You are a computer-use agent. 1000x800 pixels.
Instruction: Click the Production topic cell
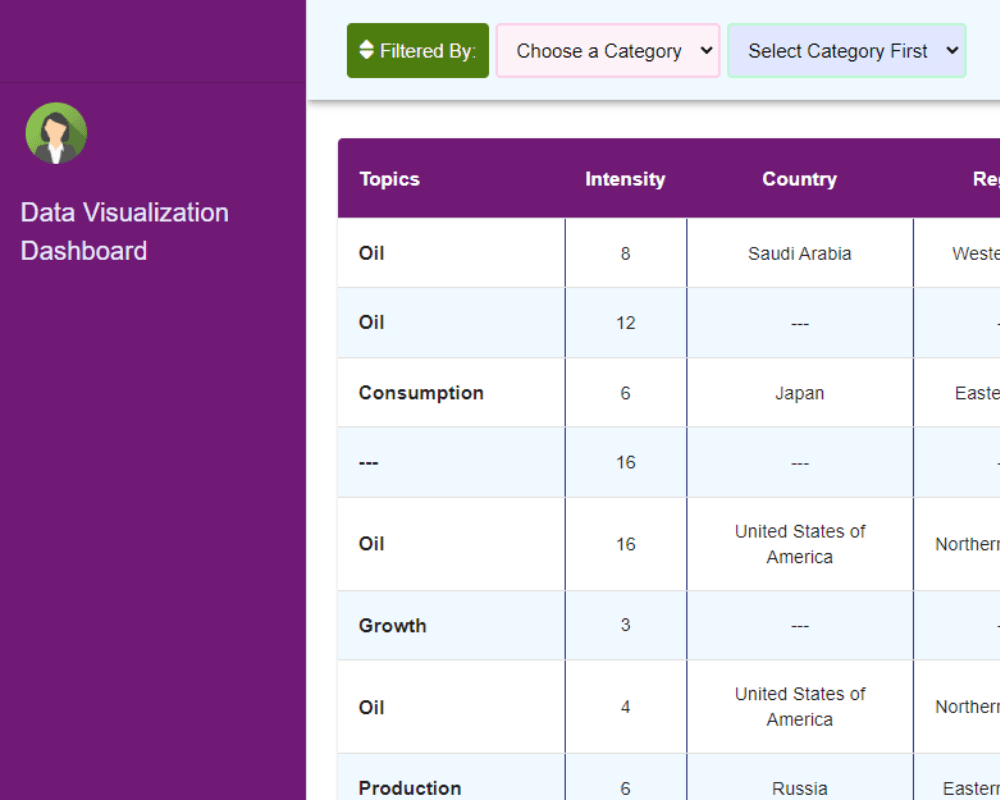410,787
